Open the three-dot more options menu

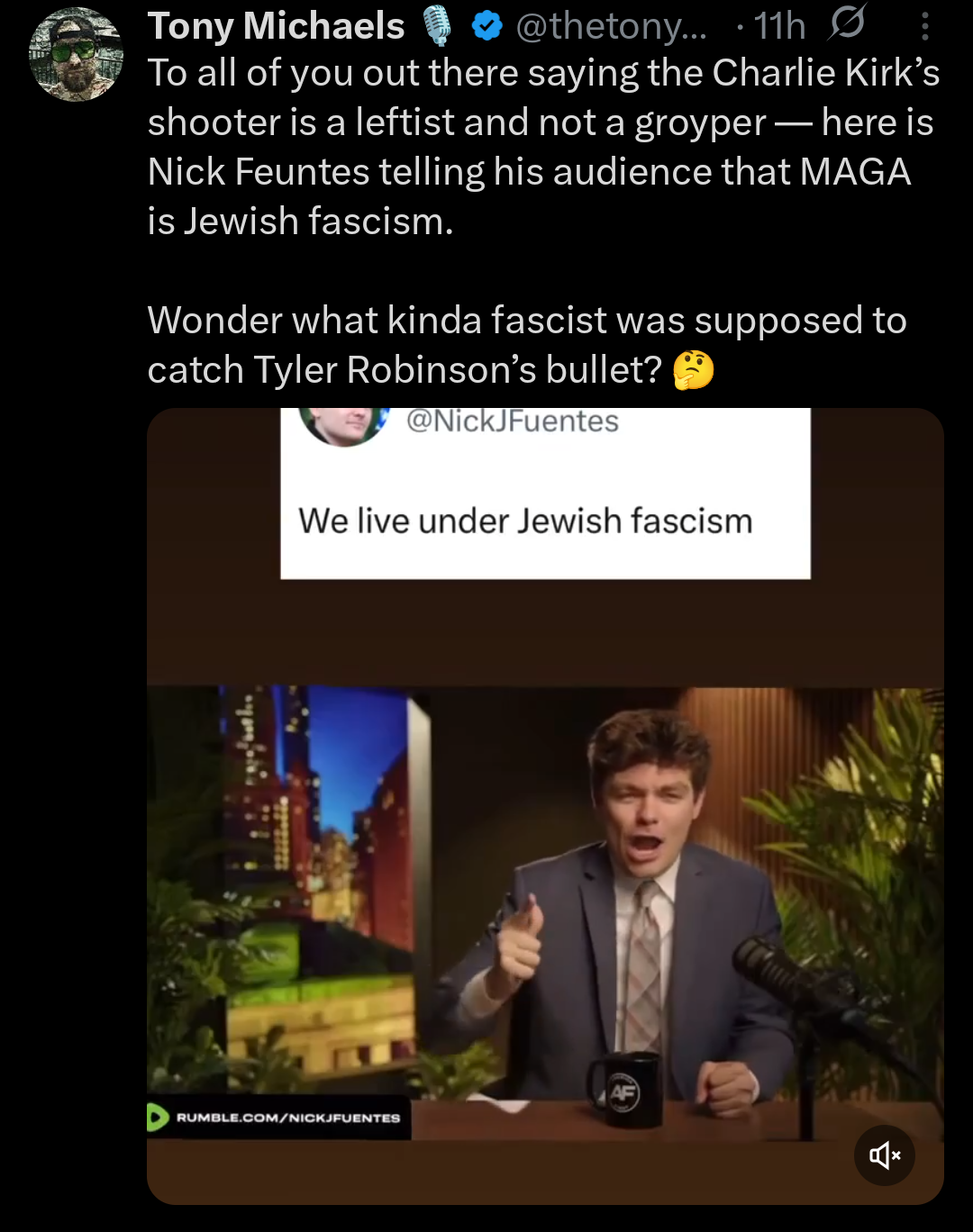click(924, 27)
